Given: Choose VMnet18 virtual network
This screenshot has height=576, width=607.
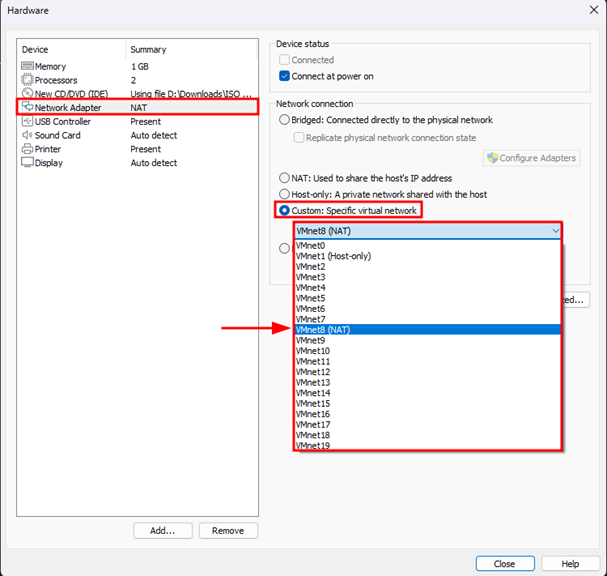Looking at the screenshot, I should click(428, 435).
